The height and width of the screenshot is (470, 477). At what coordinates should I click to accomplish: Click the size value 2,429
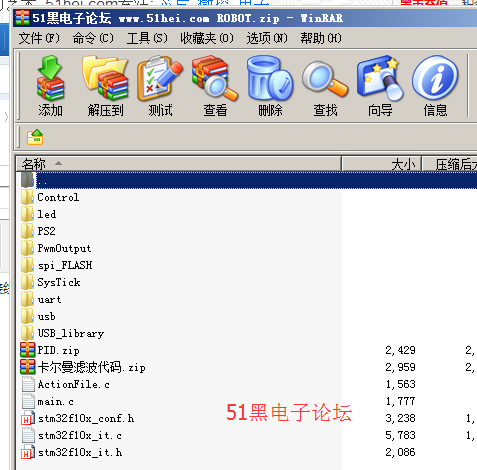click(x=400, y=350)
